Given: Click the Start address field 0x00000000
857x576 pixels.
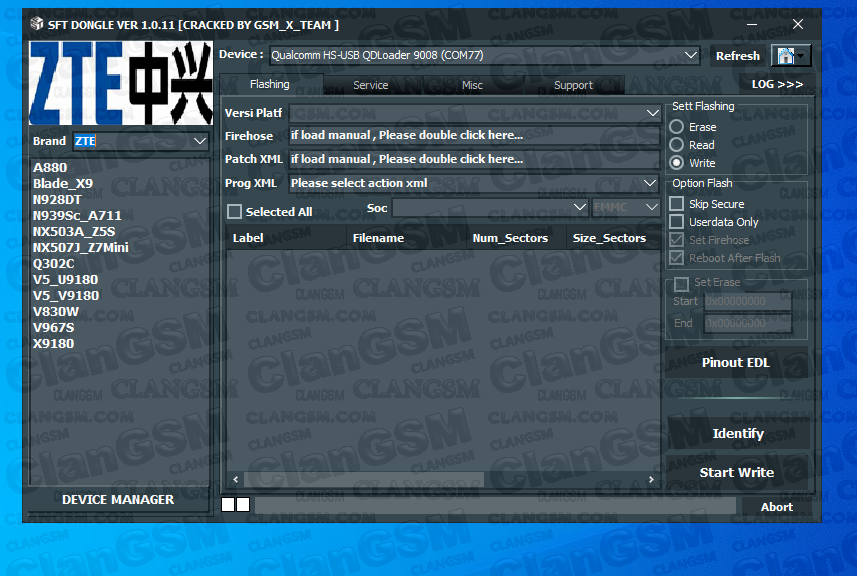Looking at the screenshot, I should 747,301.
